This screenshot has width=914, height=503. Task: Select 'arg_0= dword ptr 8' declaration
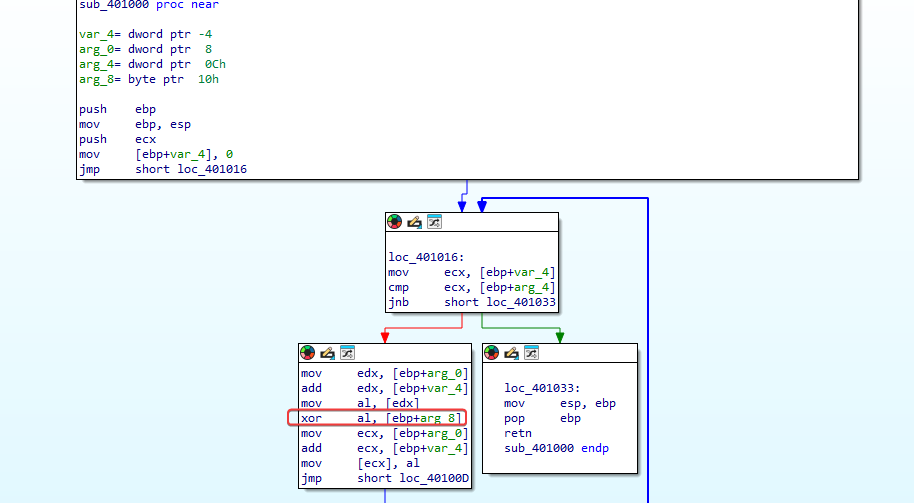pyautogui.click(x=146, y=49)
